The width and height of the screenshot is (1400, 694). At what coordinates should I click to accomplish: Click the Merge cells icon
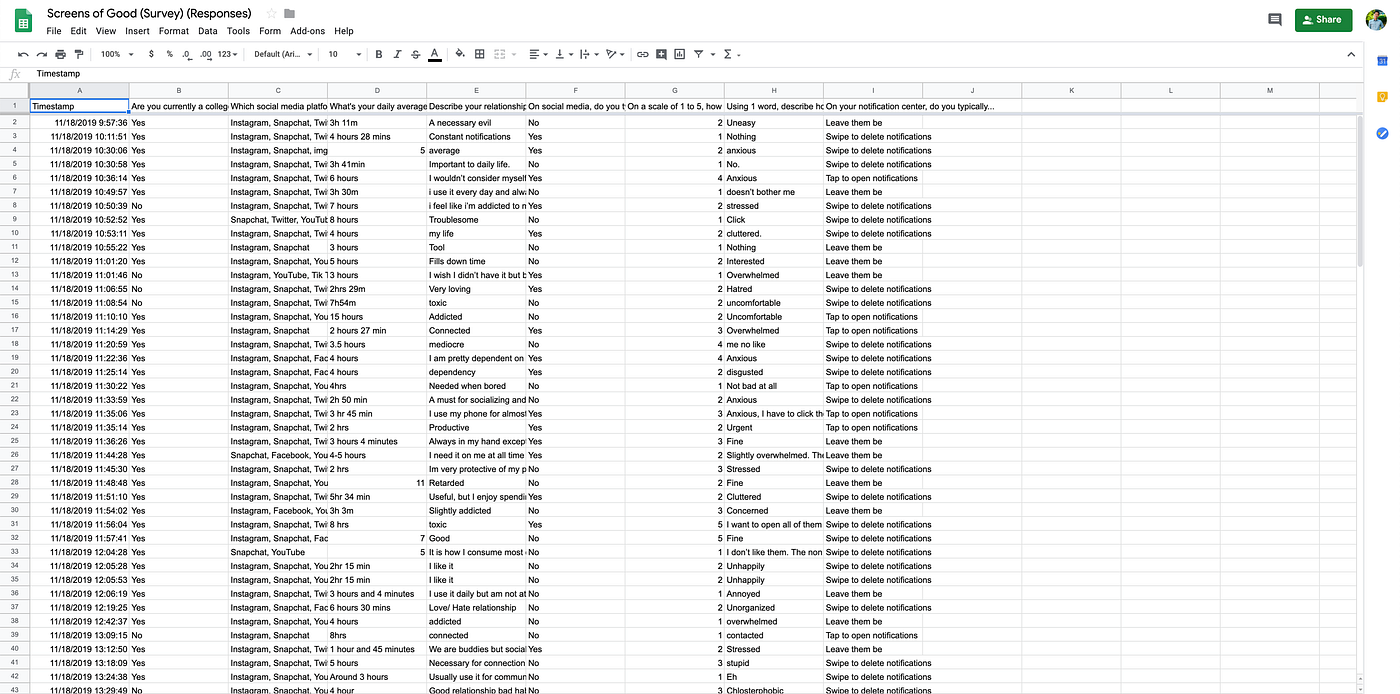click(500, 54)
